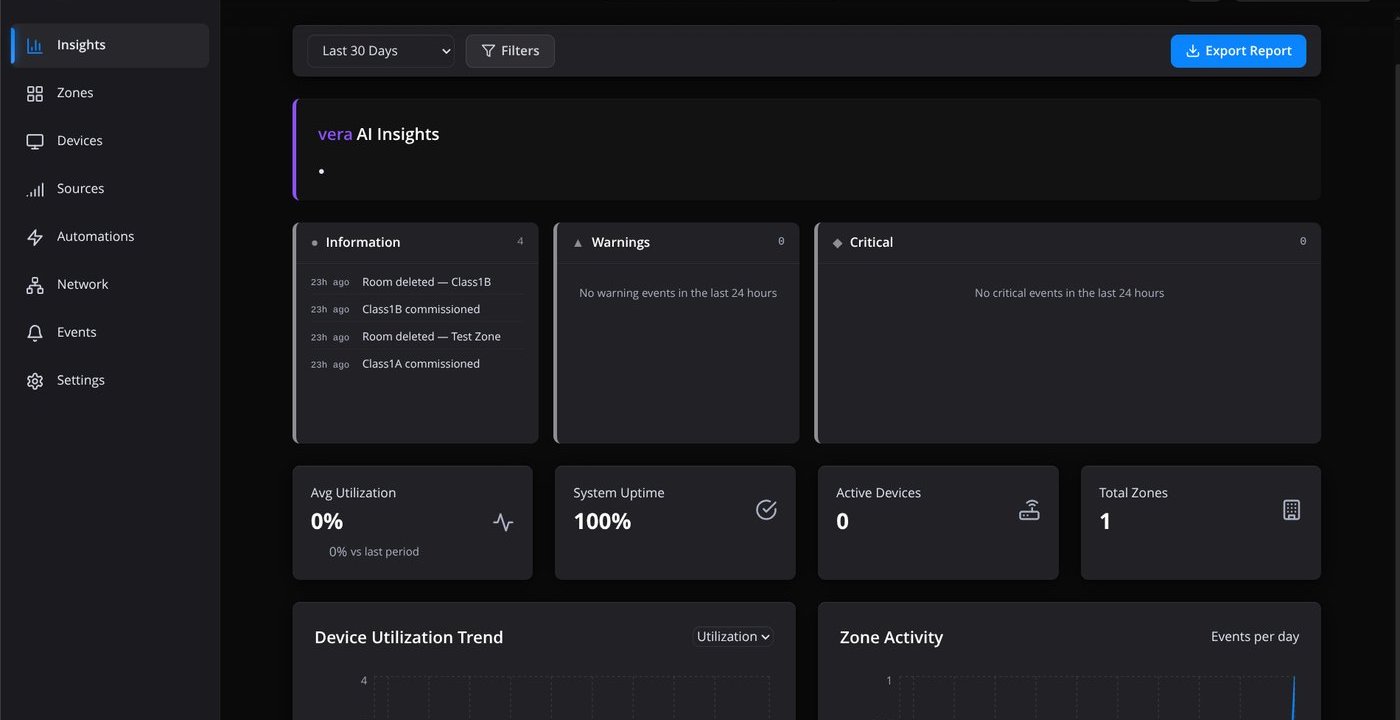1400x720 pixels.
Task: Click the Events bell icon in the sidebar
Action: (x=35, y=331)
